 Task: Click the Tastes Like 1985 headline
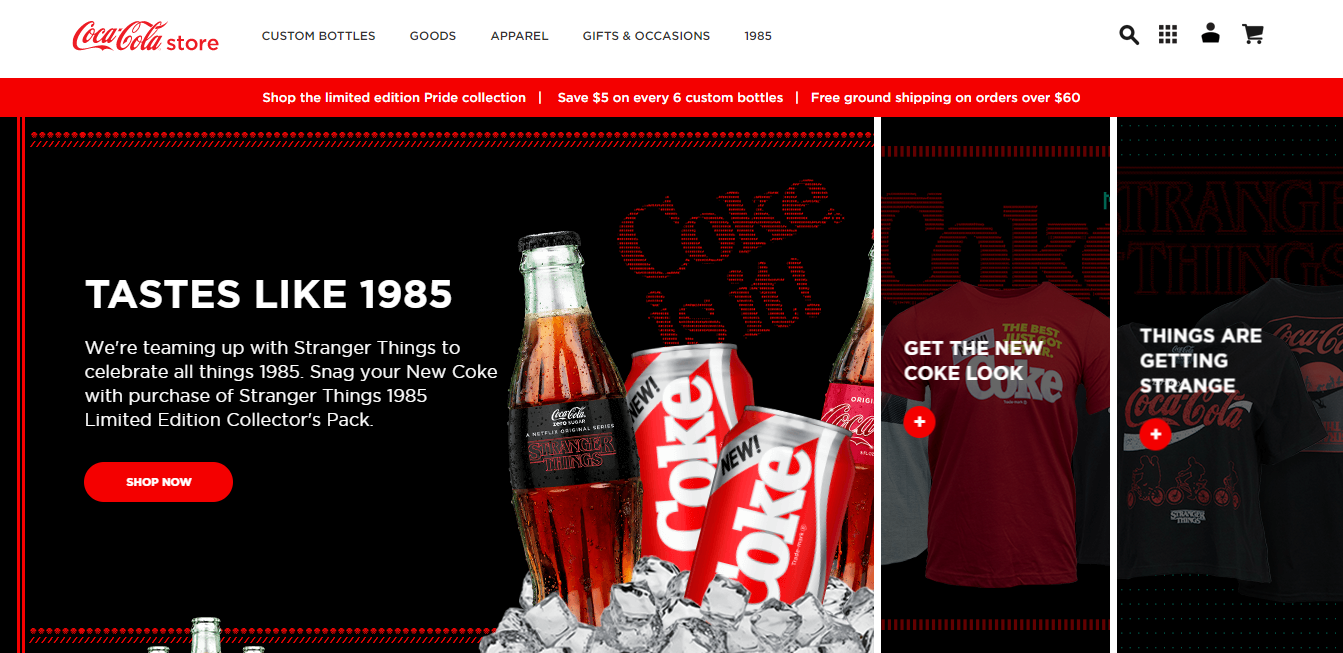[269, 295]
